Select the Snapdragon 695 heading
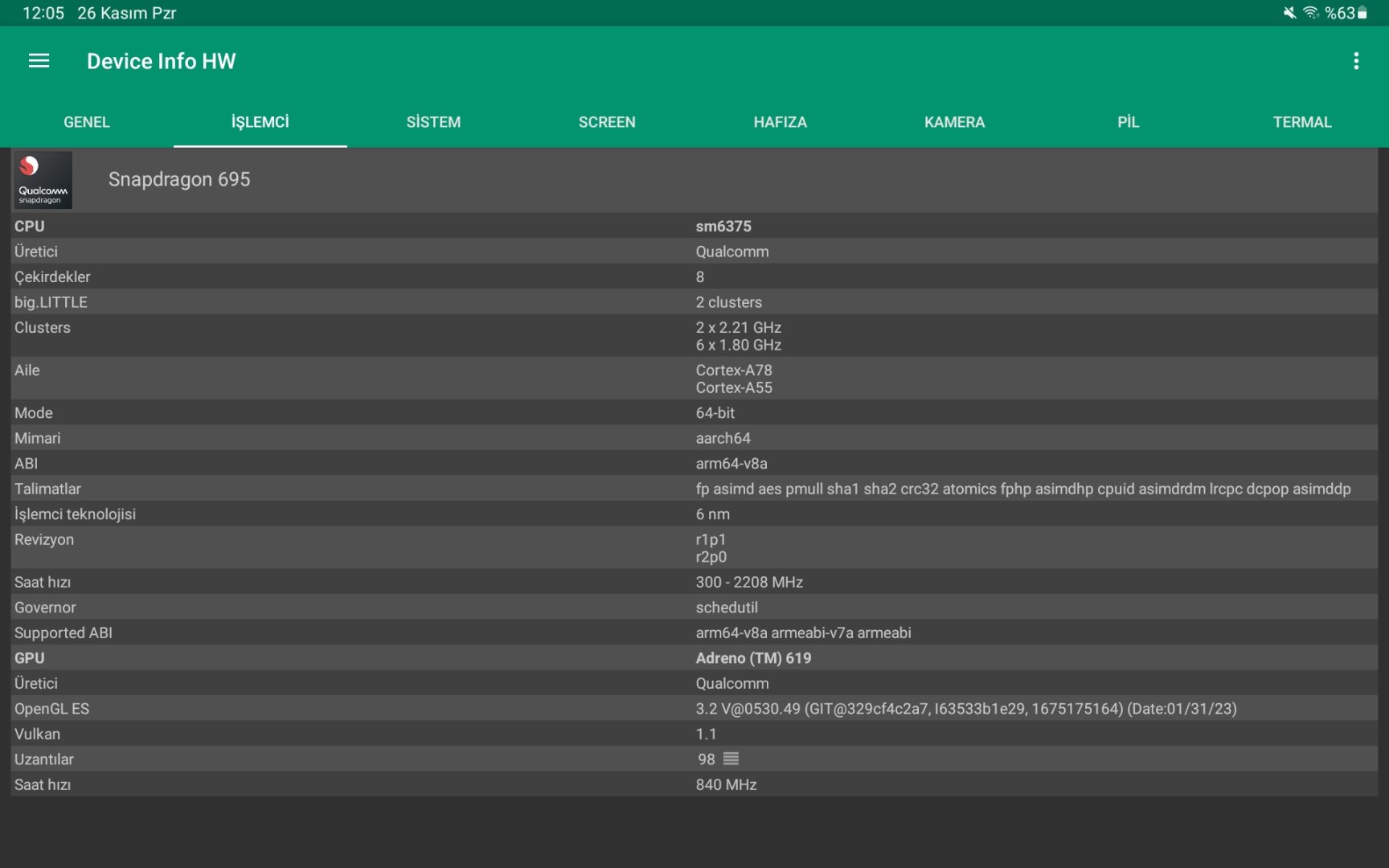1389x868 pixels. pos(179,179)
